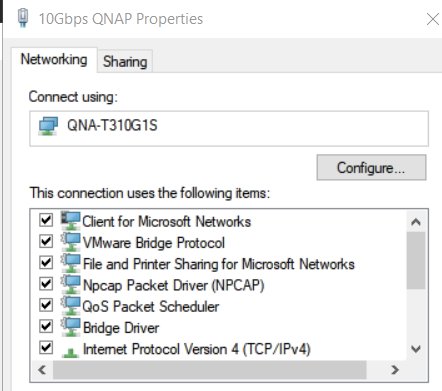This screenshot has width=442, height=391.
Task: Toggle the Npcap Packet Driver checkbox
Action: 46,284
